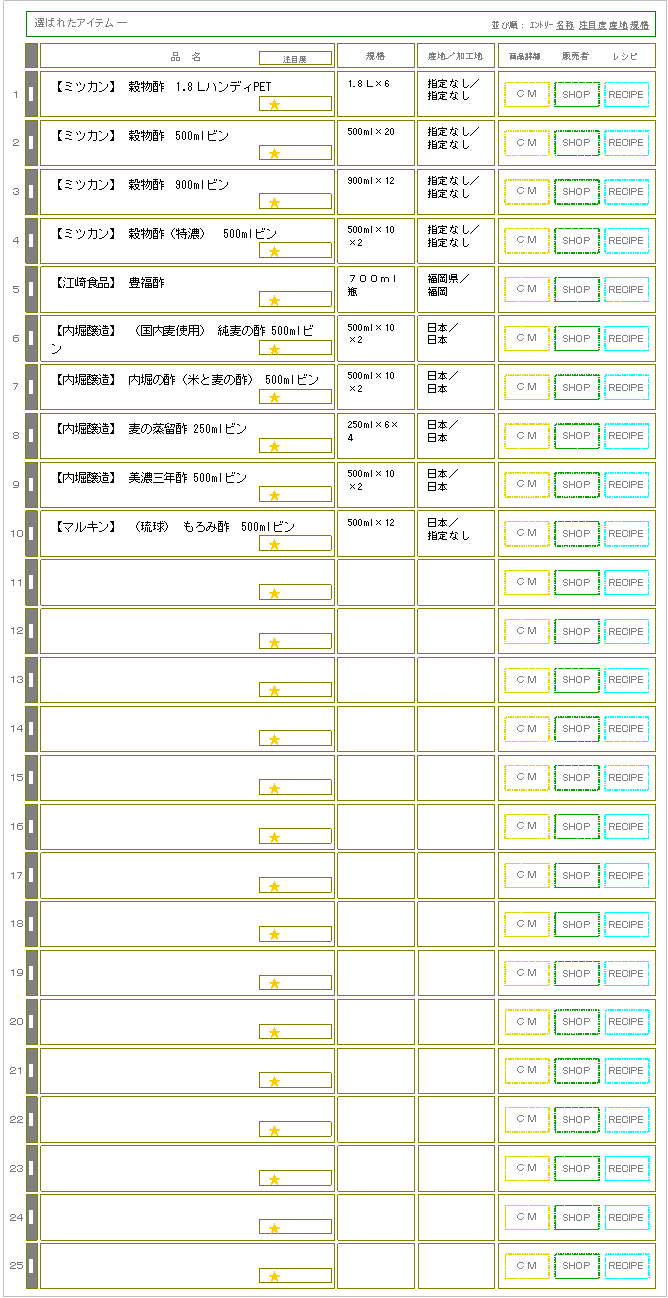Sort the list by 注目度
The width and height of the screenshot is (668, 1298).
tap(592, 24)
